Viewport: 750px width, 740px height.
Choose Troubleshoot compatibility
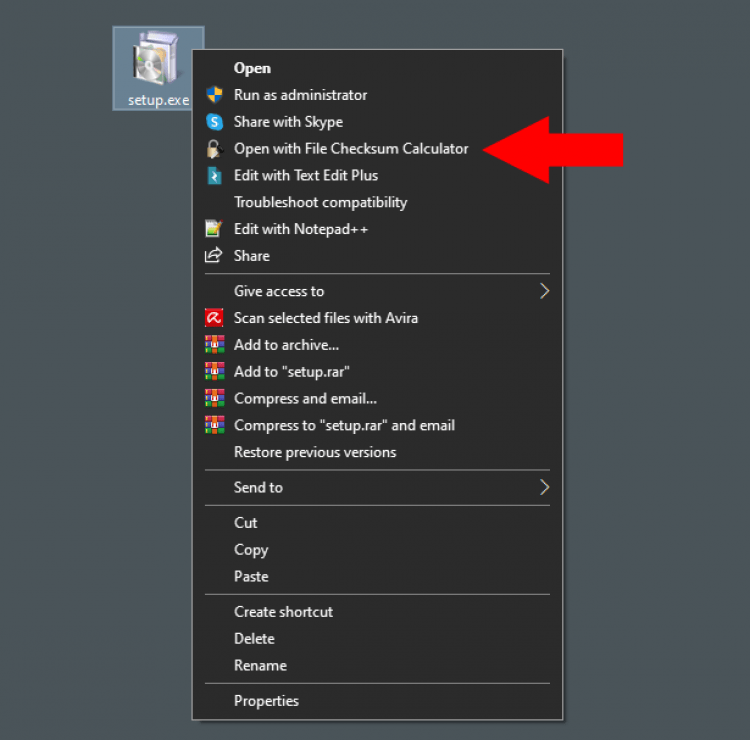pos(320,202)
